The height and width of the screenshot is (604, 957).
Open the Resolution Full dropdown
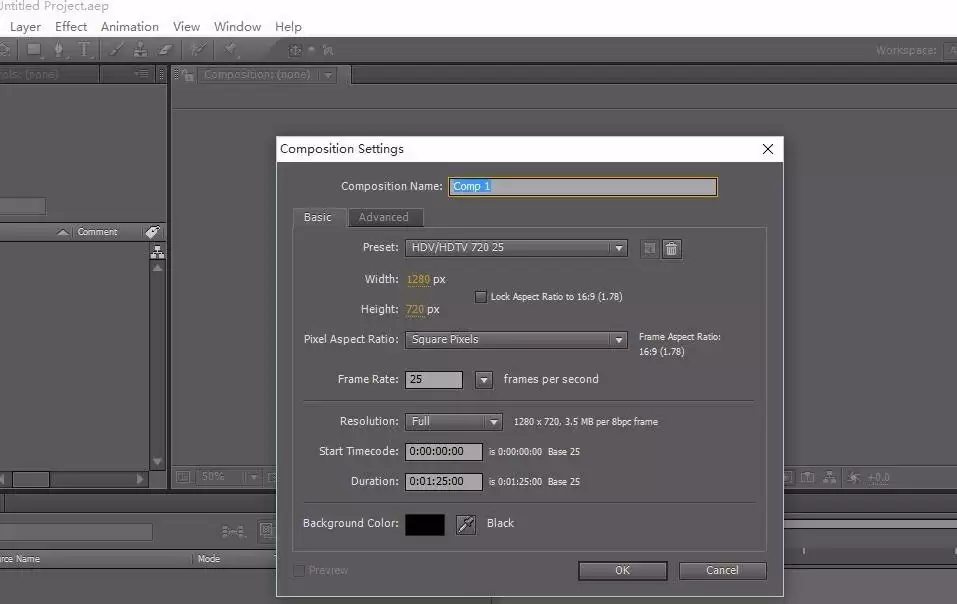click(453, 422)
